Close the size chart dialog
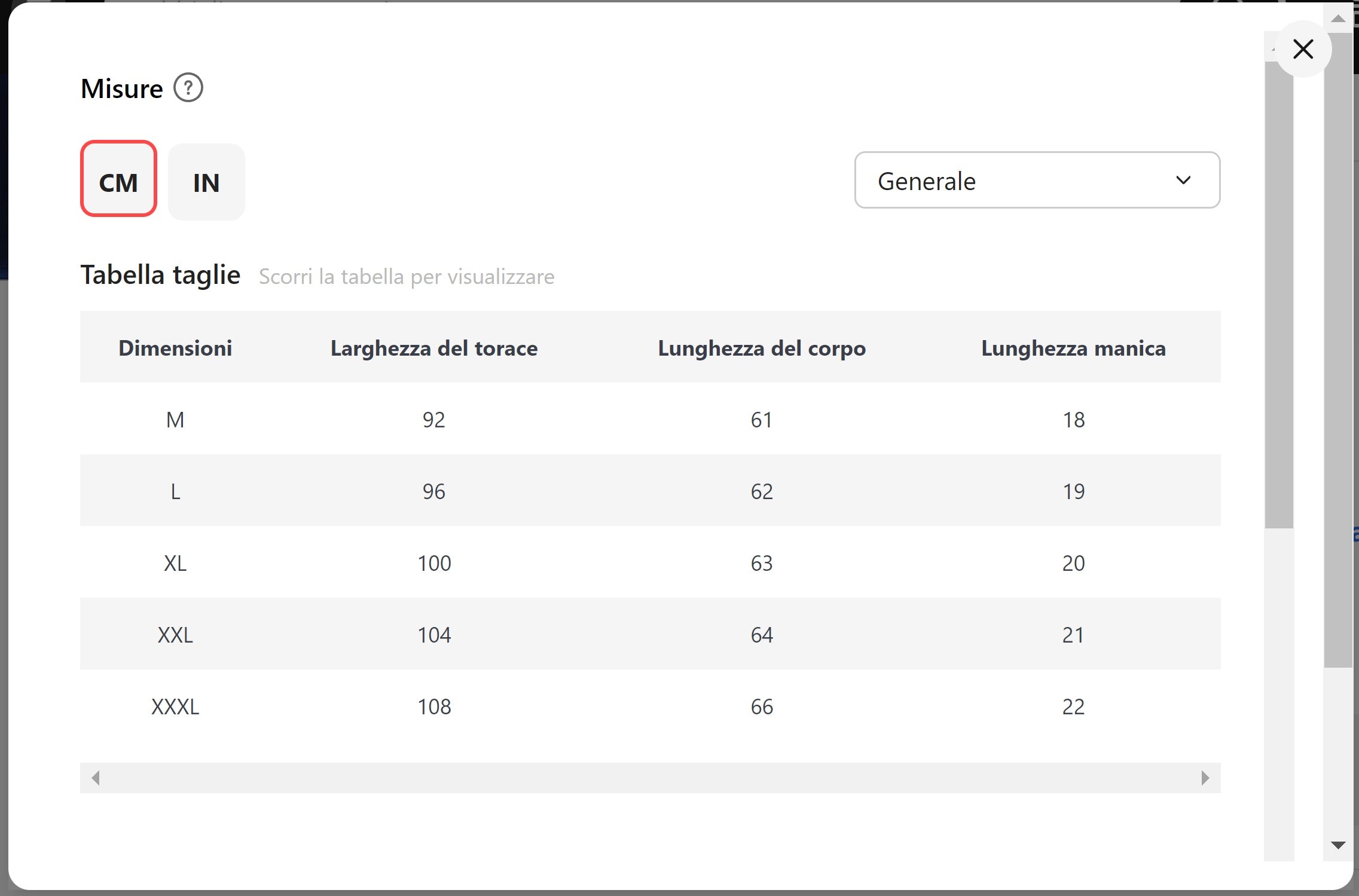This screenshot has height=896, width=1359. pyautogui.click(x=1303, y=49)
